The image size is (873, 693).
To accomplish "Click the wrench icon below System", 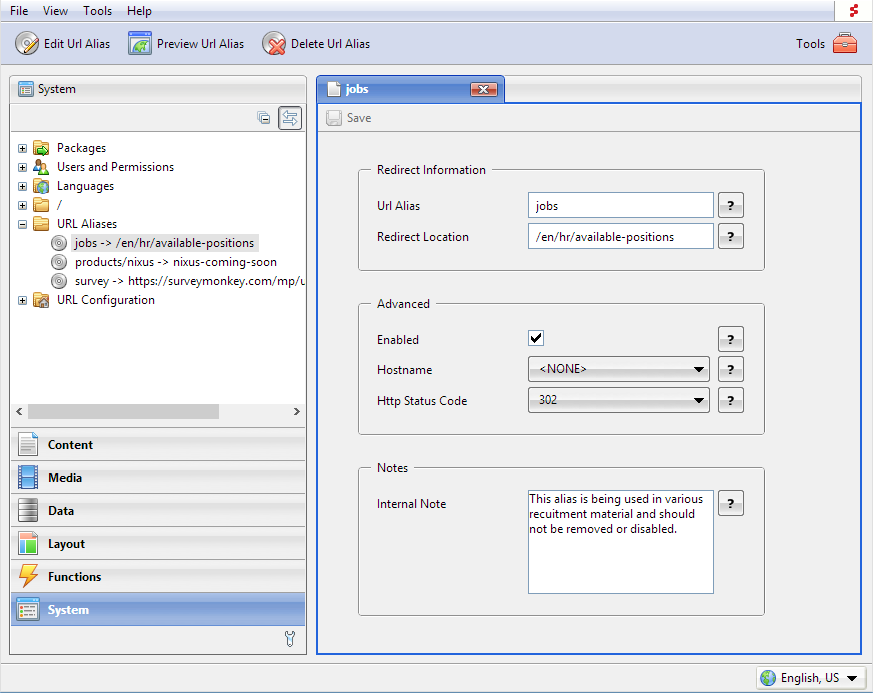I will [x=290, y=639].
